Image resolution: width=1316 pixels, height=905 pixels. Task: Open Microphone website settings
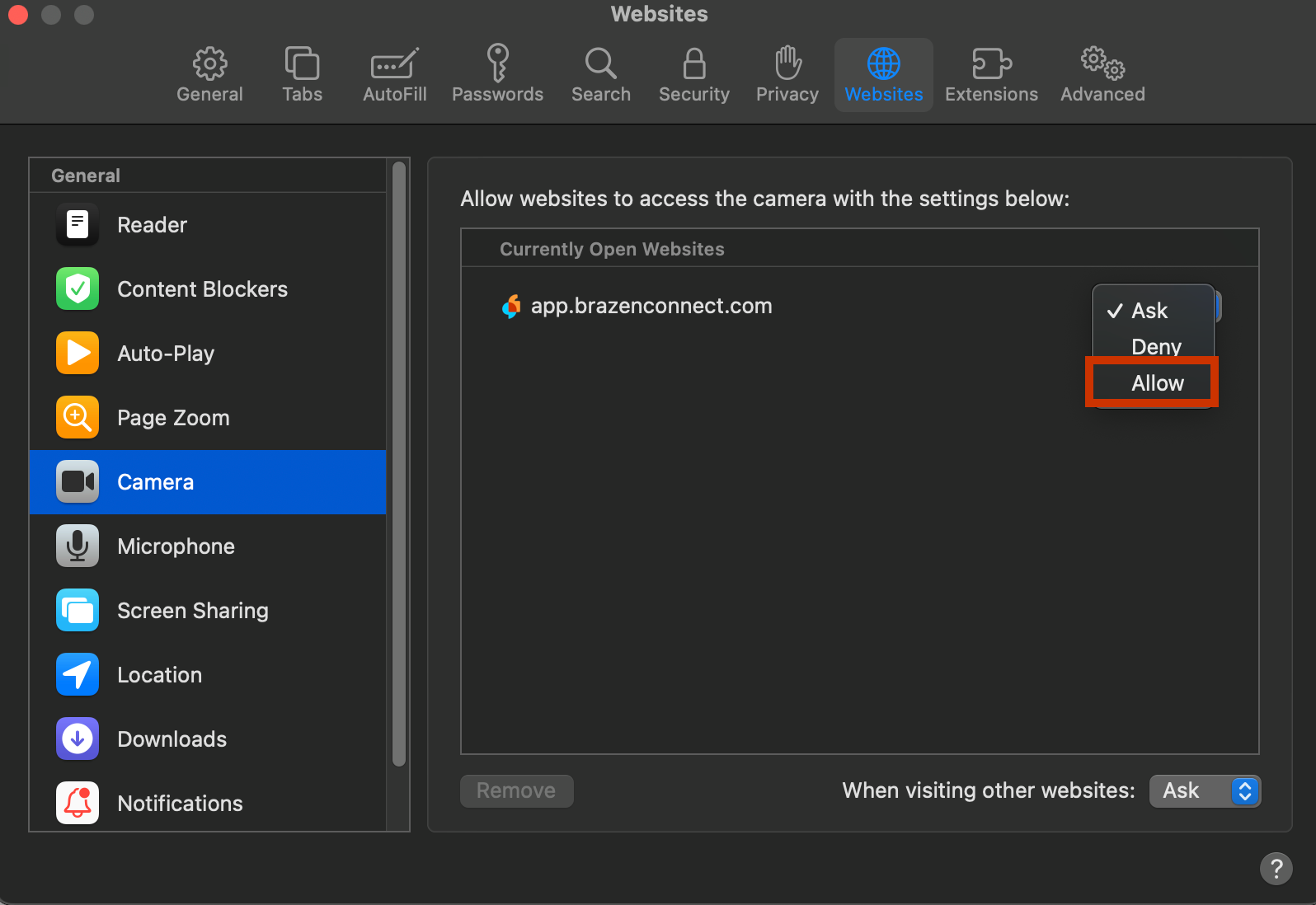tap(208, 546)
